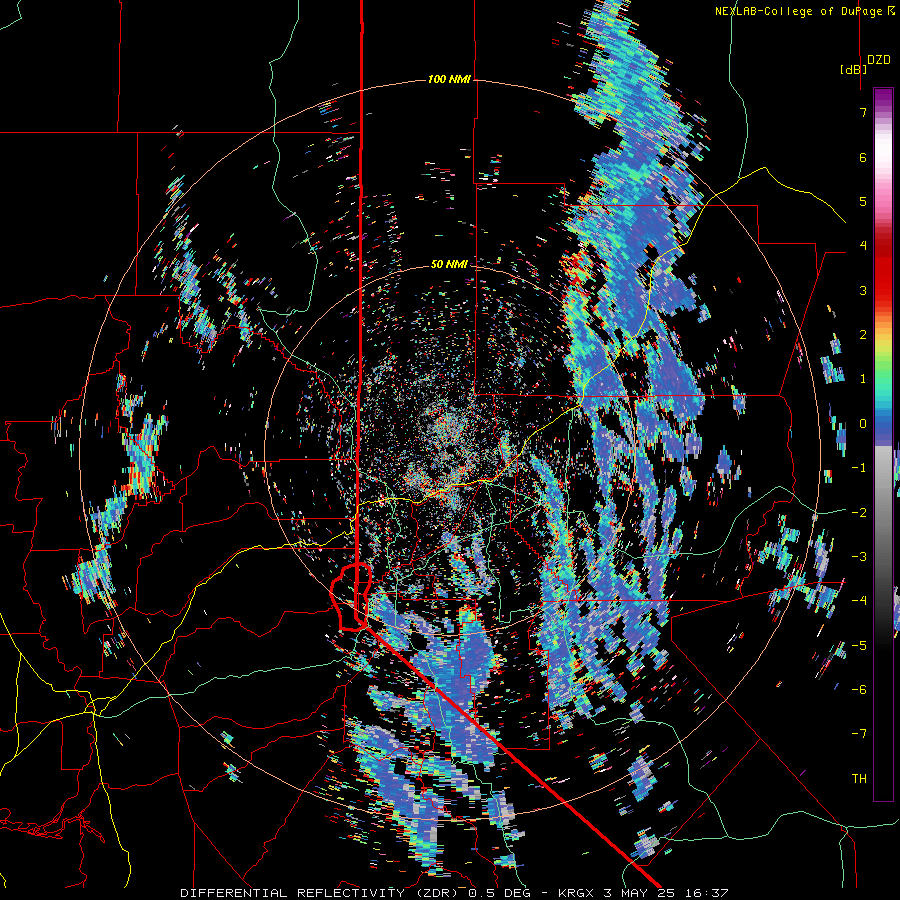Click the KRGX radar site identifier

(576, 893)
